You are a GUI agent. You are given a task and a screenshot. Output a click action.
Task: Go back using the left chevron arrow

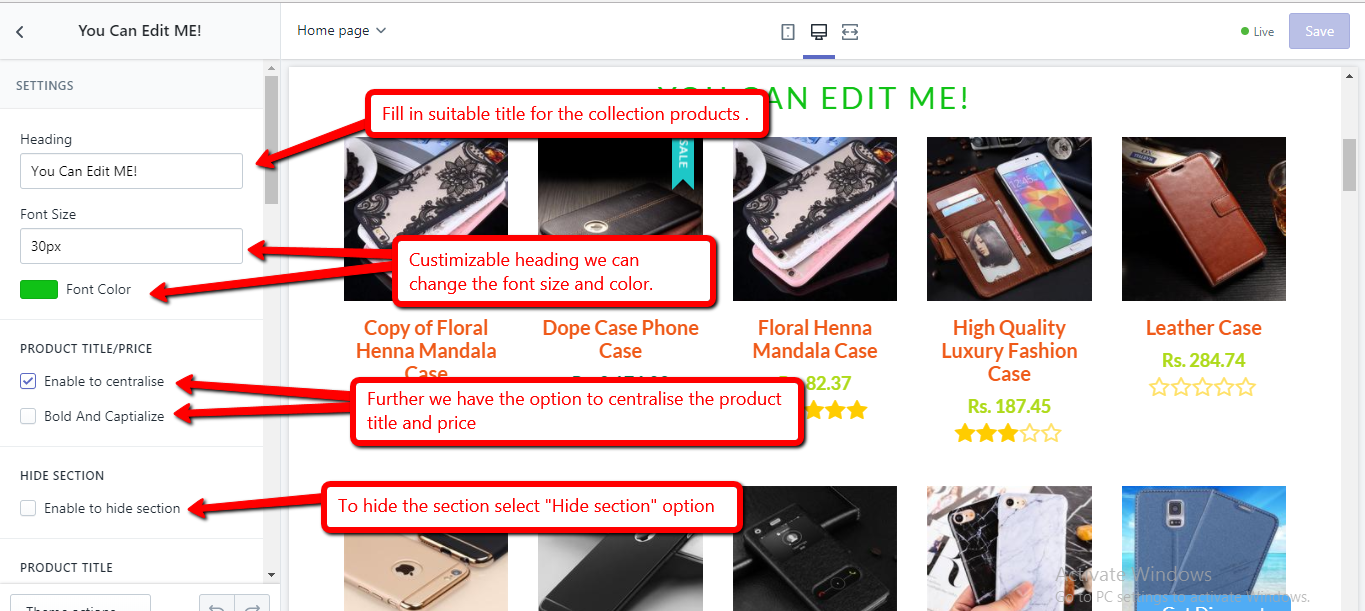(20, 32)
